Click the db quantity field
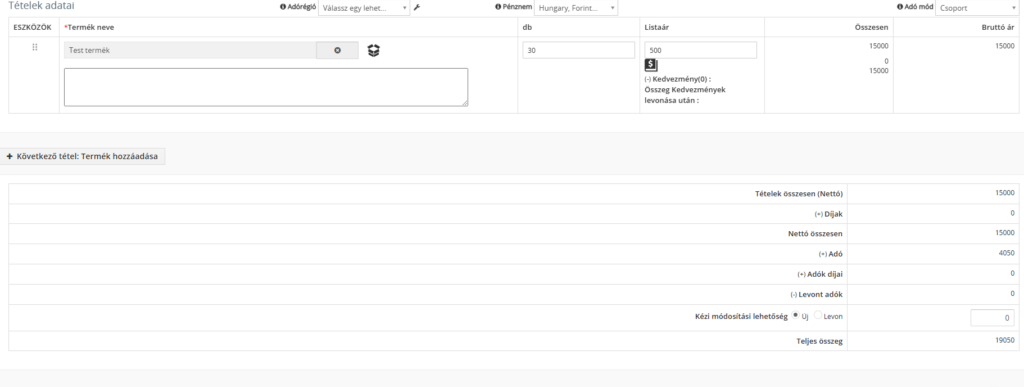 pyautogui.click(x=579, y=50)
